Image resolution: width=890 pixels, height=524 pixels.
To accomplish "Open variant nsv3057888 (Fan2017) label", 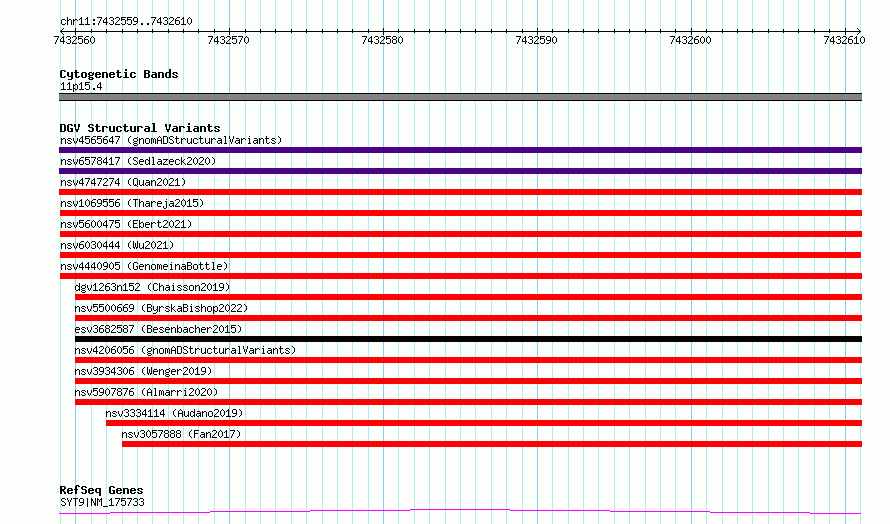I will coord(181,434).
